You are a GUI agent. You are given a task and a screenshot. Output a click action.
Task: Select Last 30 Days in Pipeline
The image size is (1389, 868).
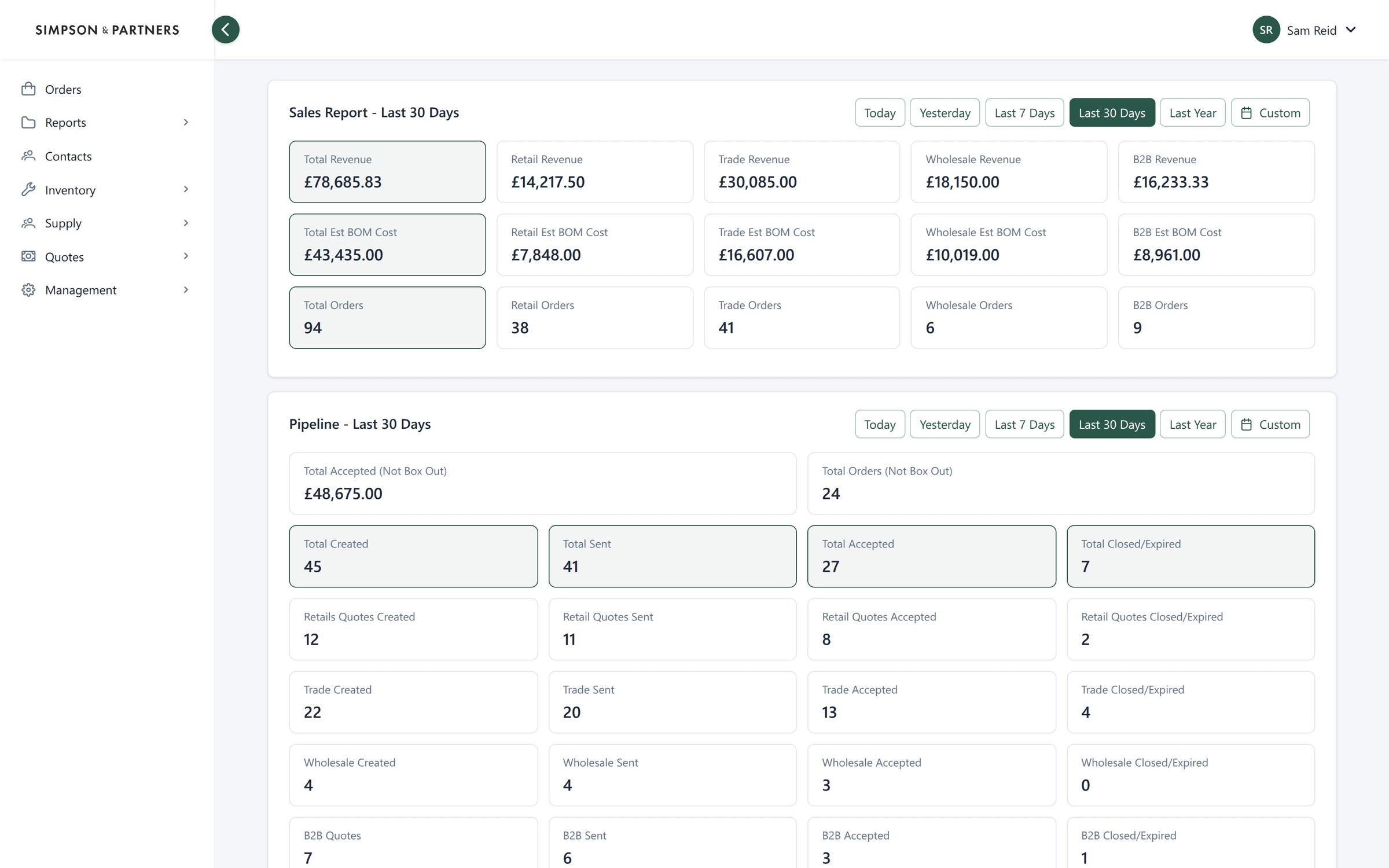[x=1112, y=425]
